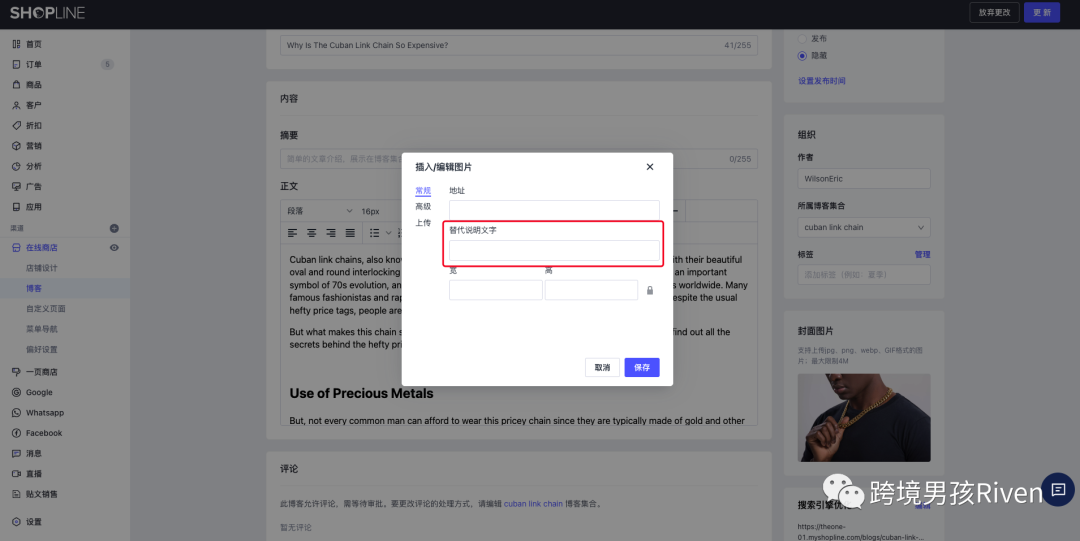This screenshot has height=541, width=1080.
Task: Open 贴文销售 post sales icon
Action: pos(16,494)
